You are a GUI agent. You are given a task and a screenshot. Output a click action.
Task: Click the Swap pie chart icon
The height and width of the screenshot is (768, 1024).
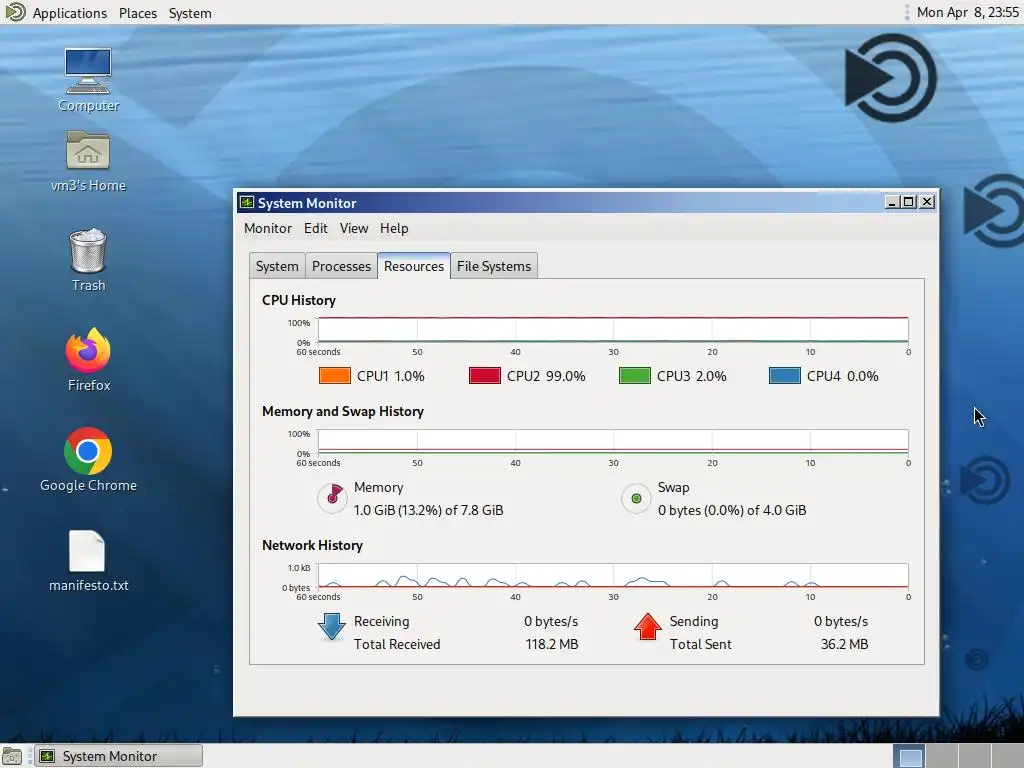pos(636,498)
